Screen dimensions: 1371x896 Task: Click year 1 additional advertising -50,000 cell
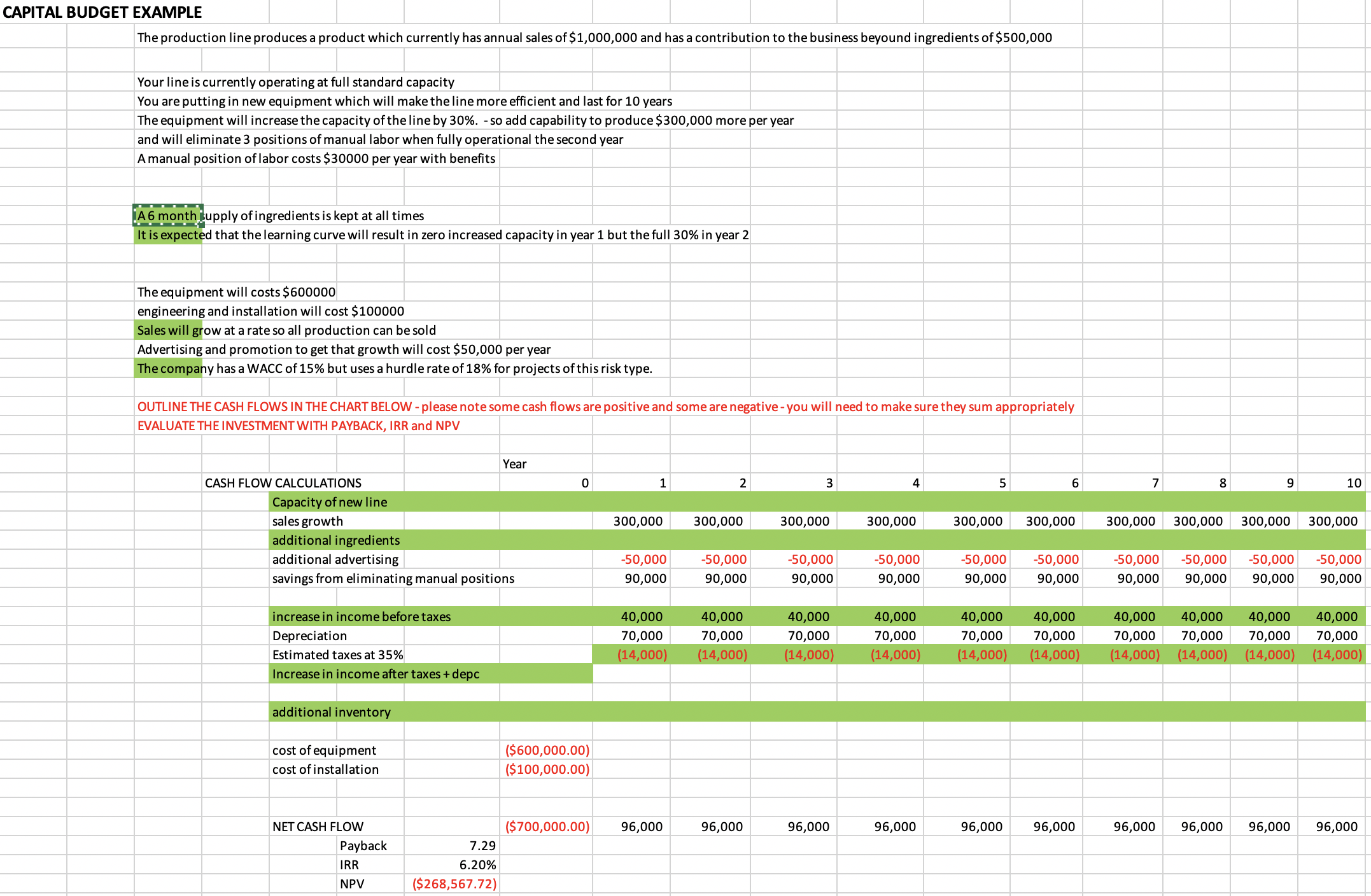coord(642,559)
